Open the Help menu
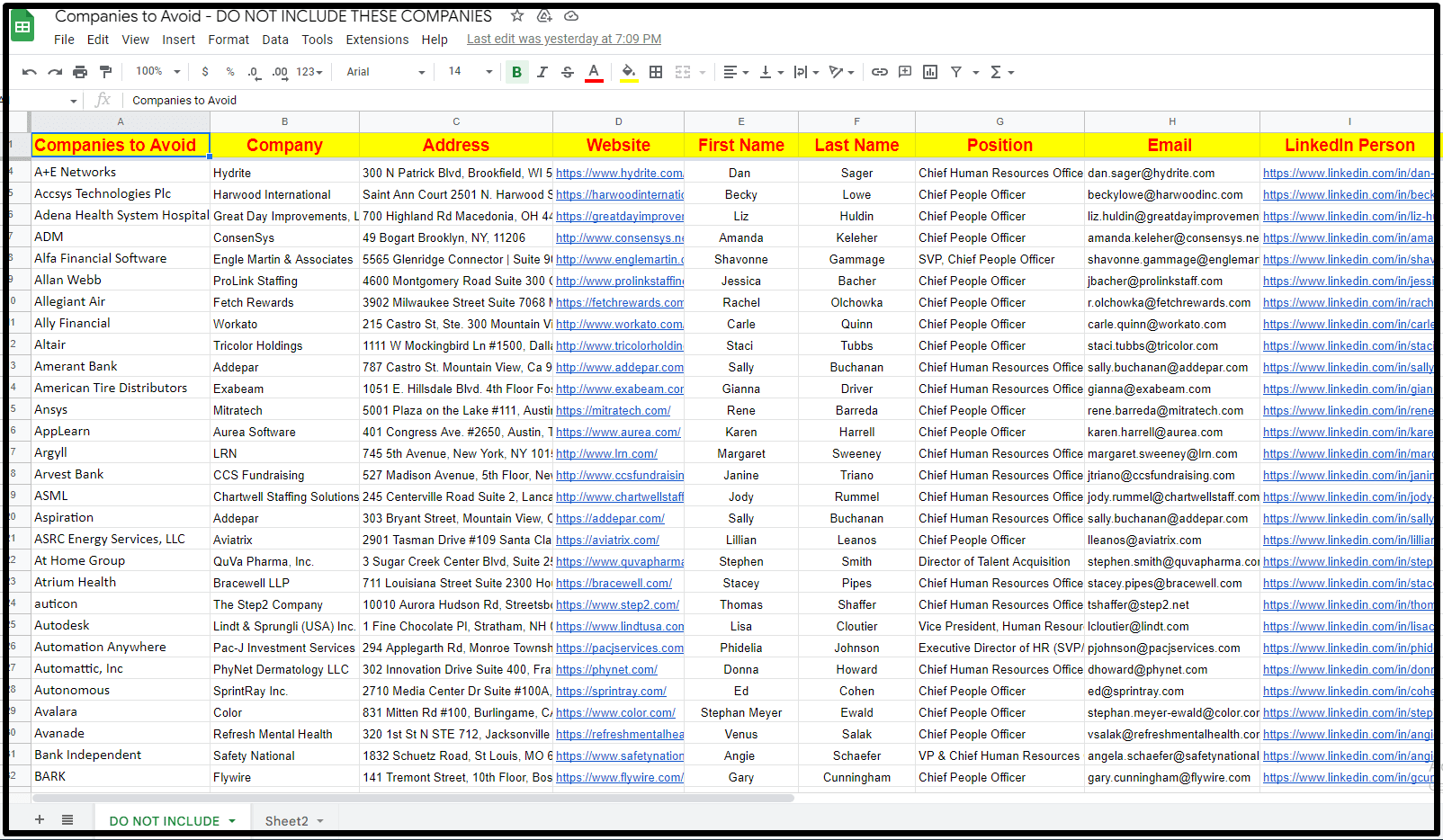Viewport: 1443px width, 840px height. click(x=435, y=40)
